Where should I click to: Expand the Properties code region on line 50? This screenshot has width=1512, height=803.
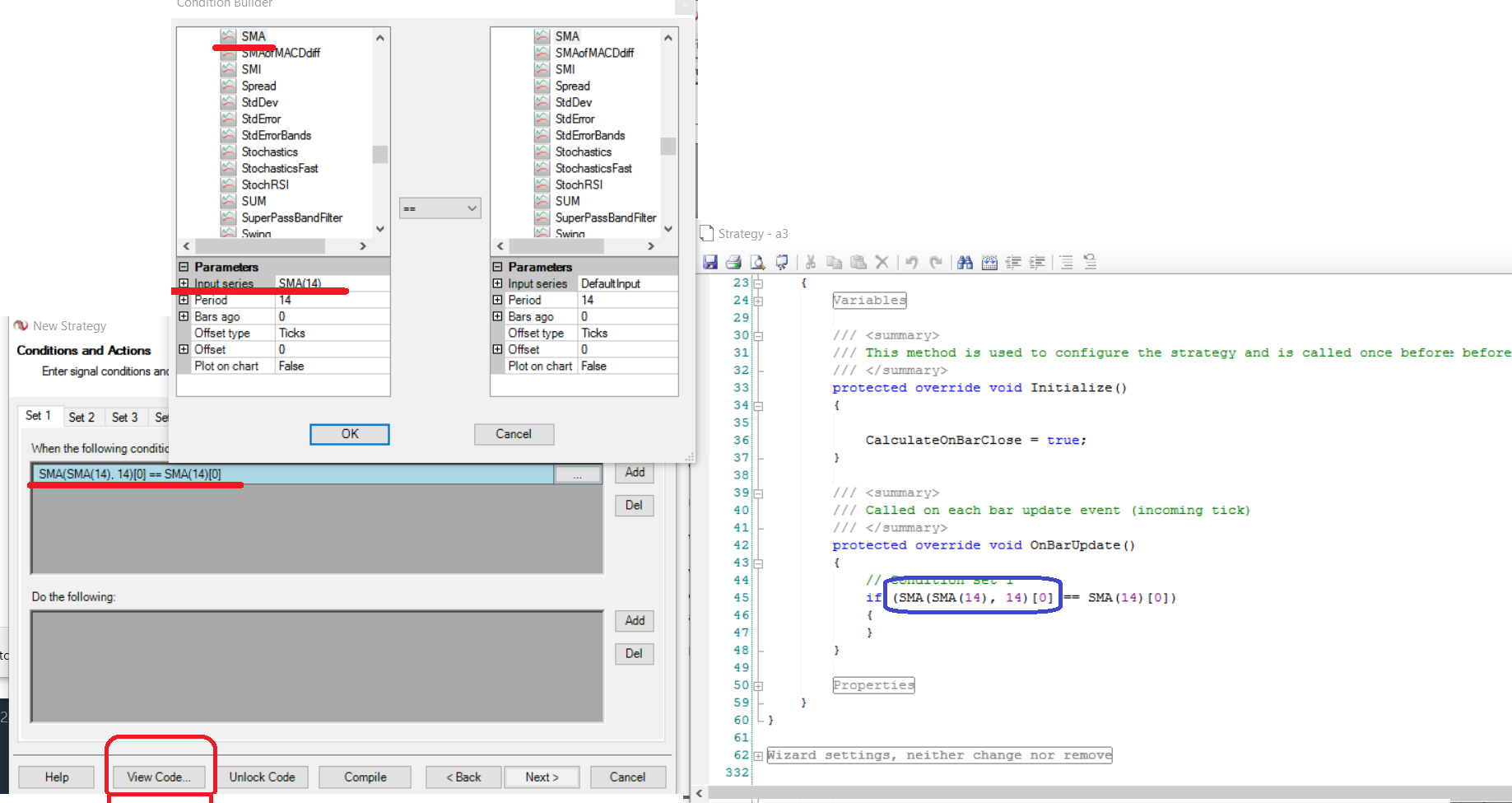pos(759,685)
